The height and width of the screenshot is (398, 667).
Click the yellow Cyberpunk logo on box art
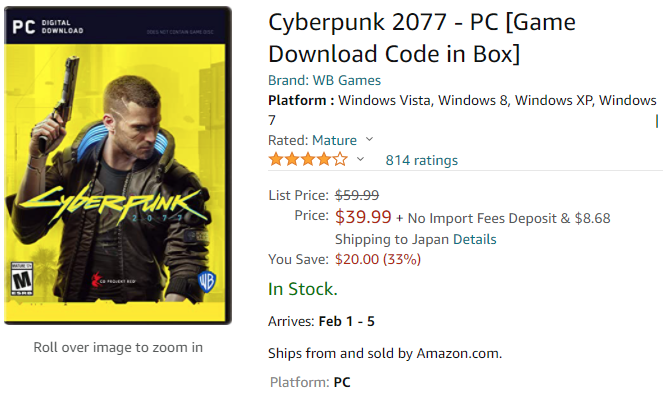[112, 204]
